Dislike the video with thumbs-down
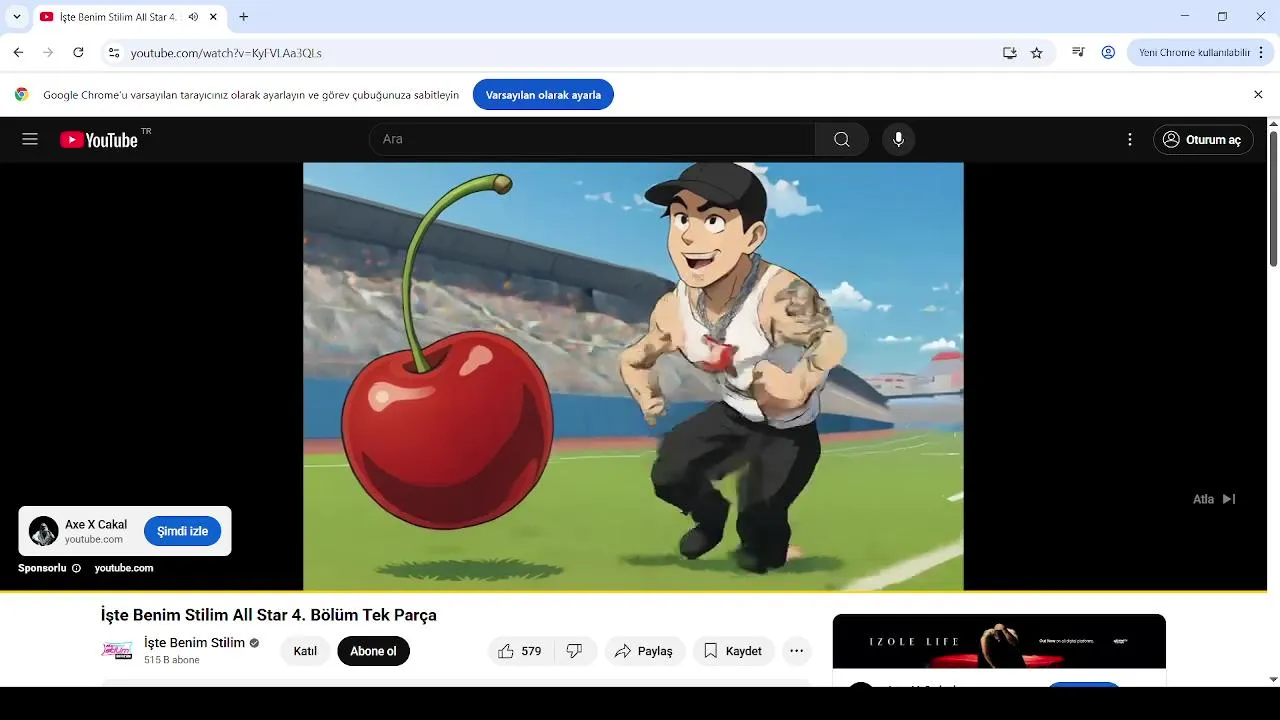This screenshot has height=720, width=1280. coord(575,651)
